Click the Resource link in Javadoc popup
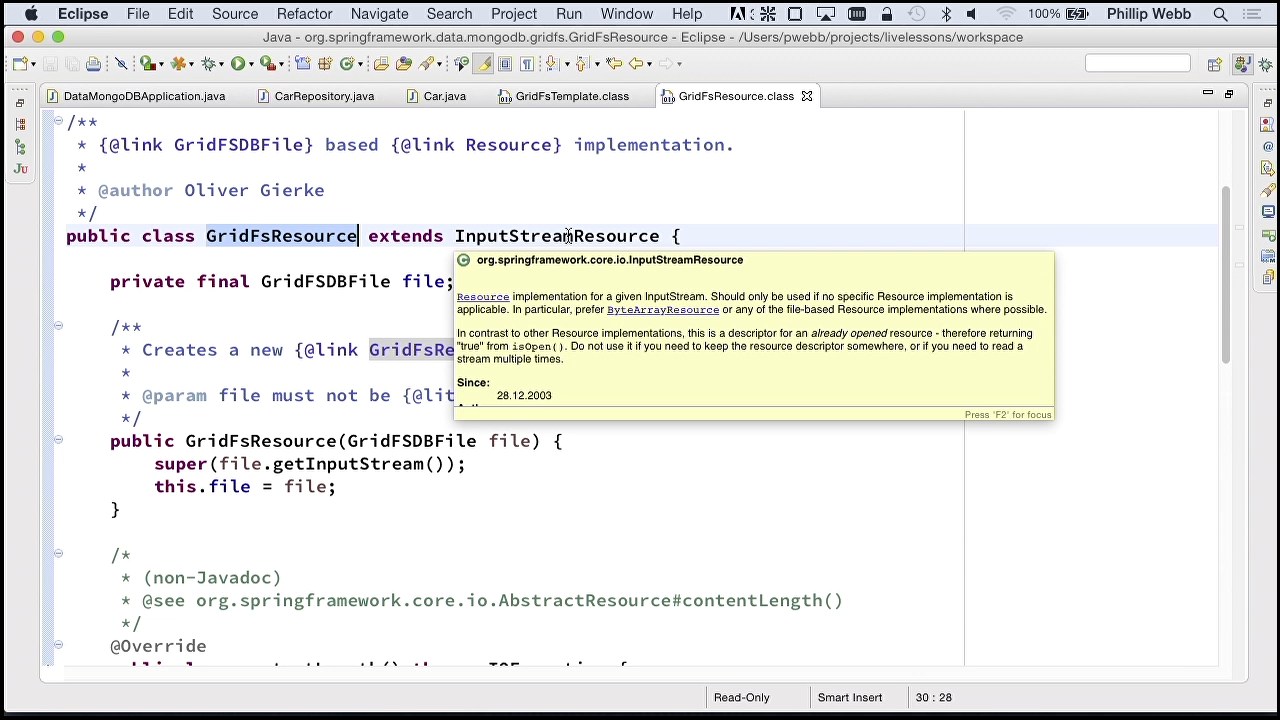This screenshot has width=1280, height=720. click(x=483, y=297)
